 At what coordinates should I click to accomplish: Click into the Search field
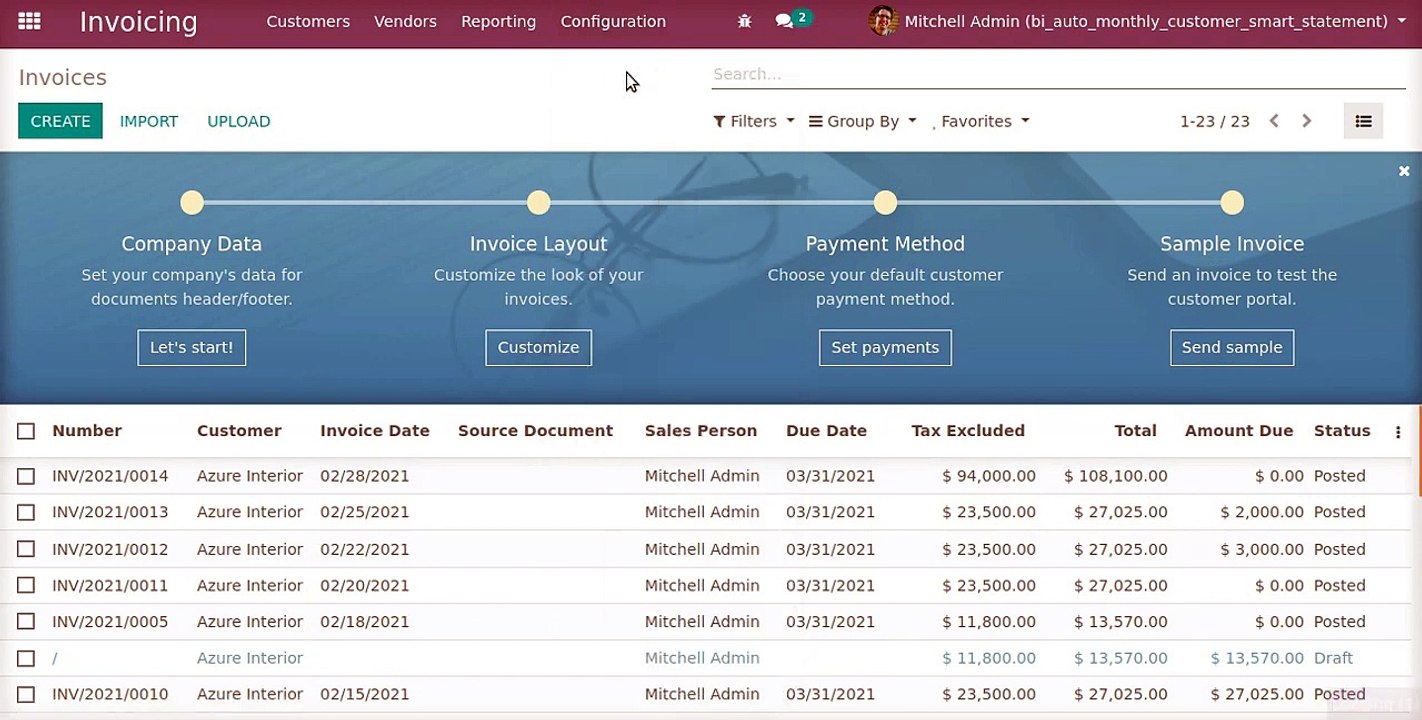click(1058, 74)
